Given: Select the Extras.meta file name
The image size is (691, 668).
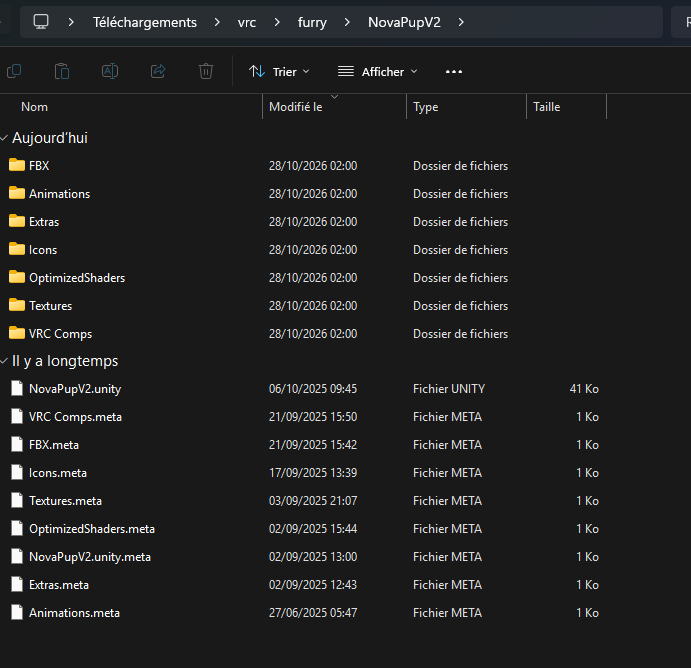Looking at the screenshot, I should click(59, 585).
